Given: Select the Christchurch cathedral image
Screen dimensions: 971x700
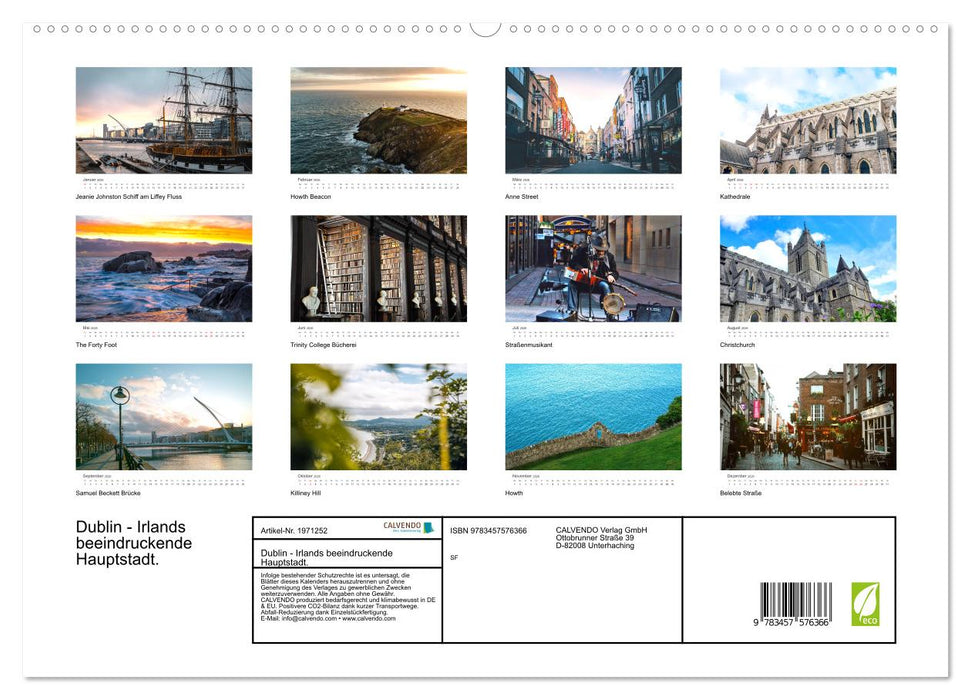Looking at the screenshot, I should tap(806, 268).
